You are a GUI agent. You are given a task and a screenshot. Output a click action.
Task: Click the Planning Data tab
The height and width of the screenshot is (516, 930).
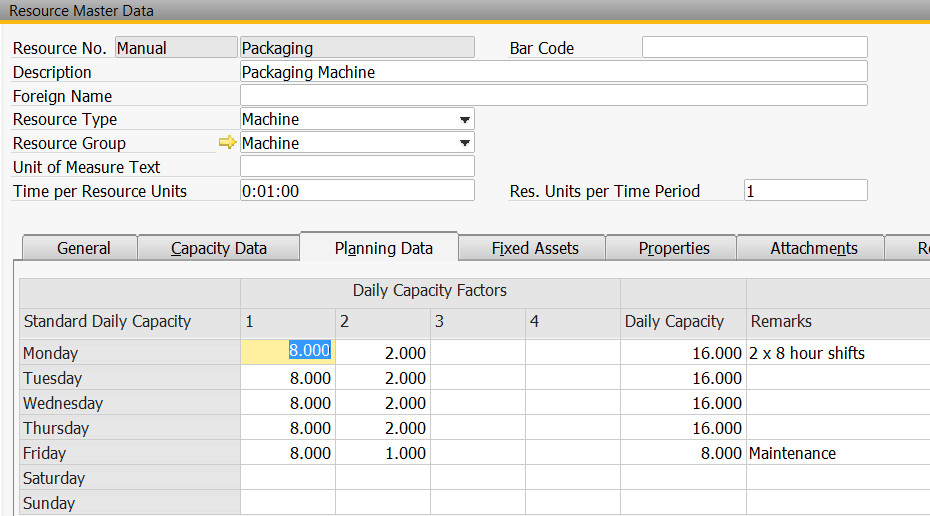click(x=383, y=248)
